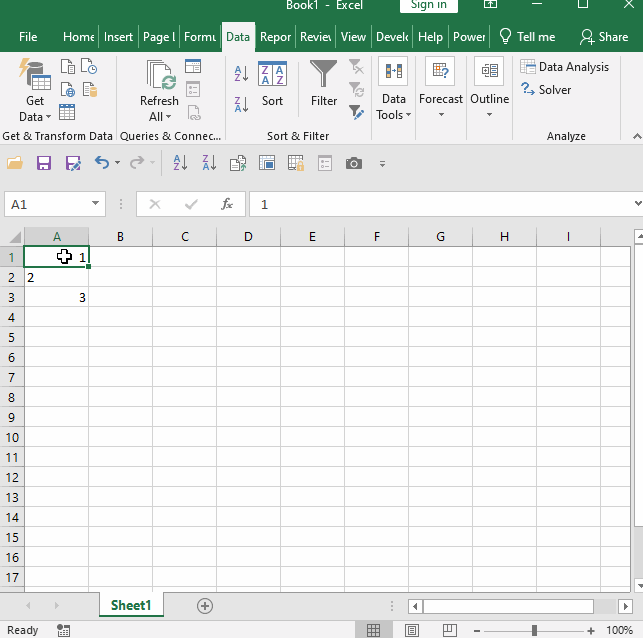Viewport: 643px width, 638px height.
Task: Click From Table/Range icon
Action: [67, 112]
